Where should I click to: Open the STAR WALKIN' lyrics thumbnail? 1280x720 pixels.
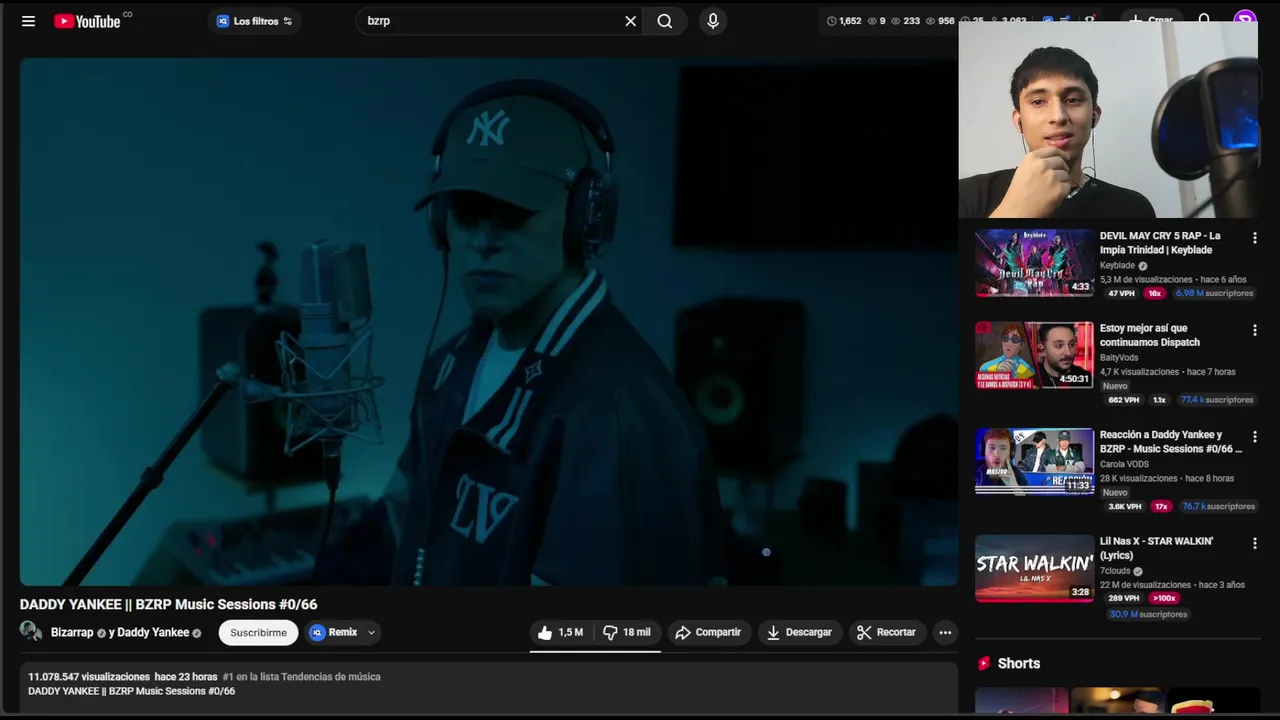[x=1035, y=568]
